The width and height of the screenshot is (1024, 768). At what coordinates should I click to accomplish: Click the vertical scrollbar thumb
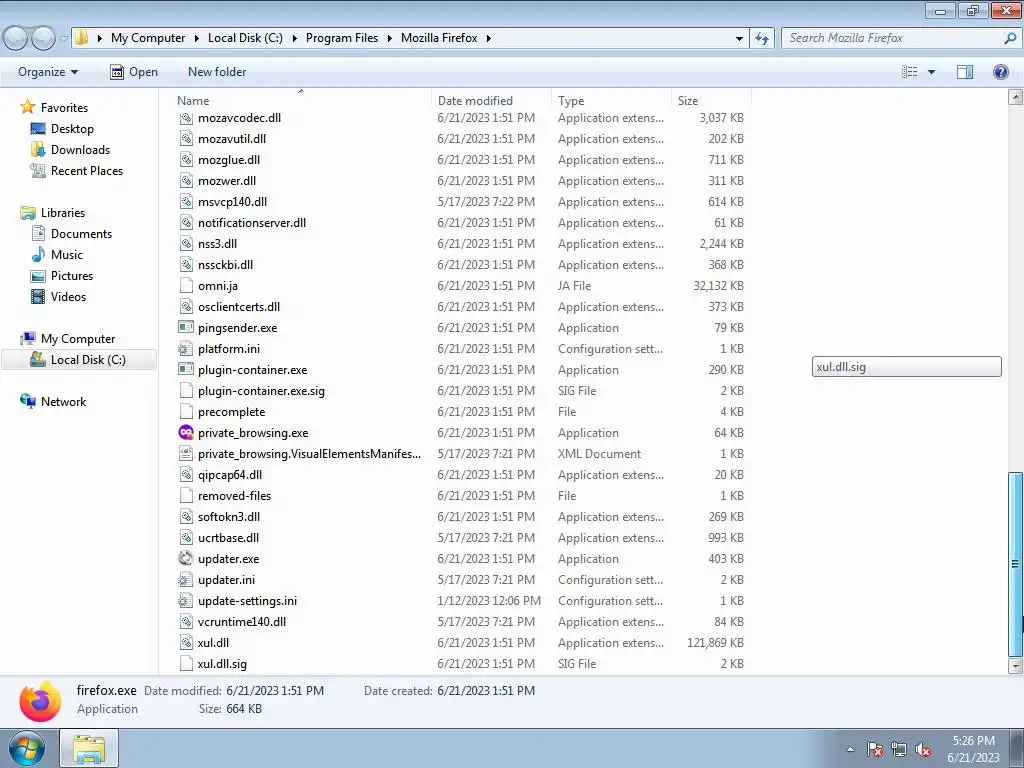pyautogui.click(x=1016, y=564)
